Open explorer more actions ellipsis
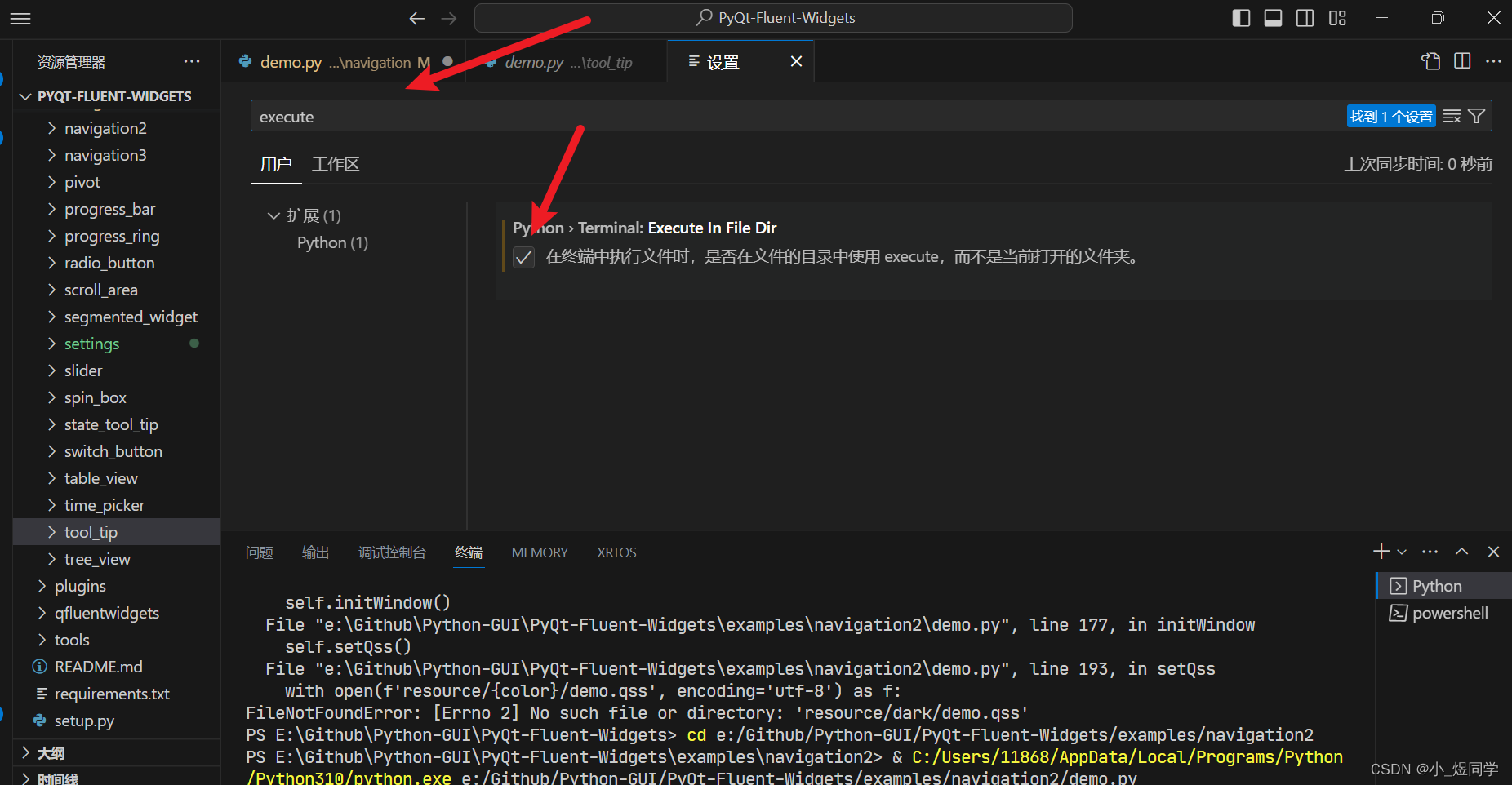The height and width of the screenshot is (785, 1512). click(x=192, y=61)
